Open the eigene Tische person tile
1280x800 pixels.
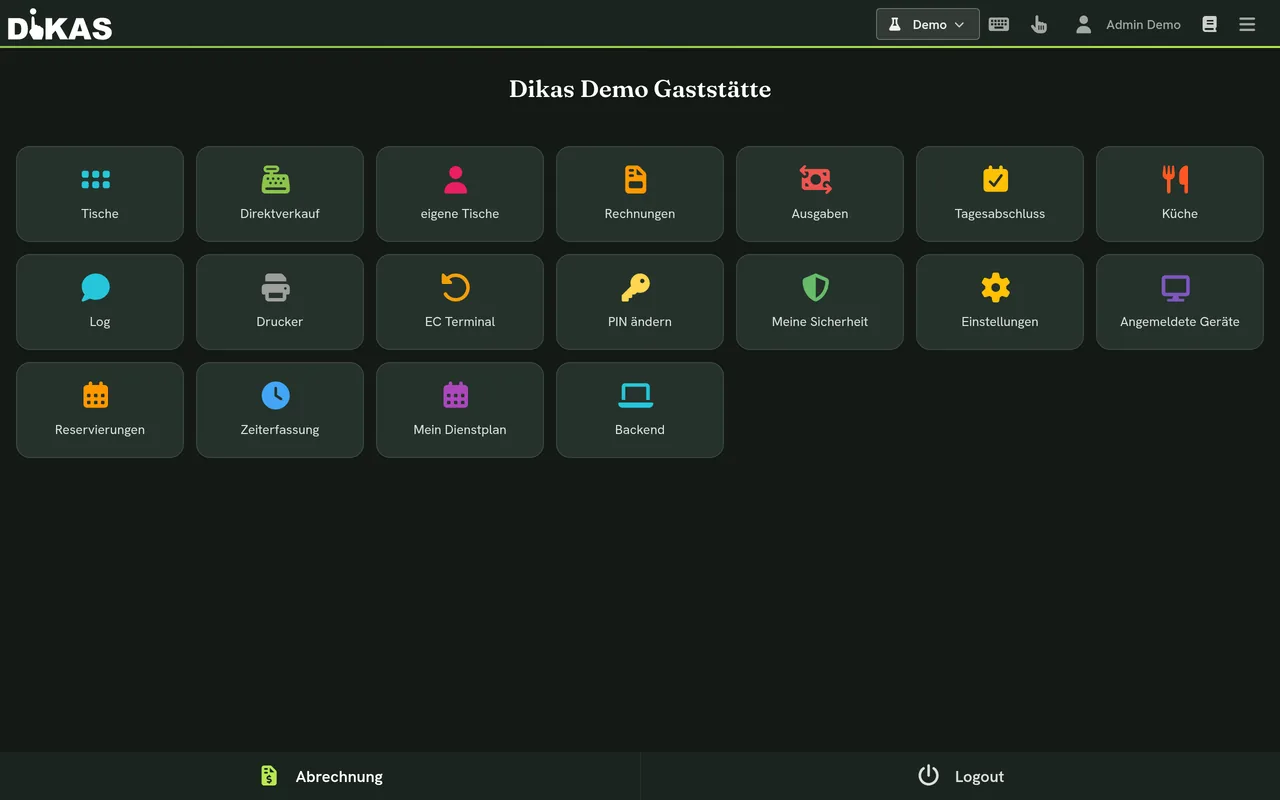pos(460,194)
